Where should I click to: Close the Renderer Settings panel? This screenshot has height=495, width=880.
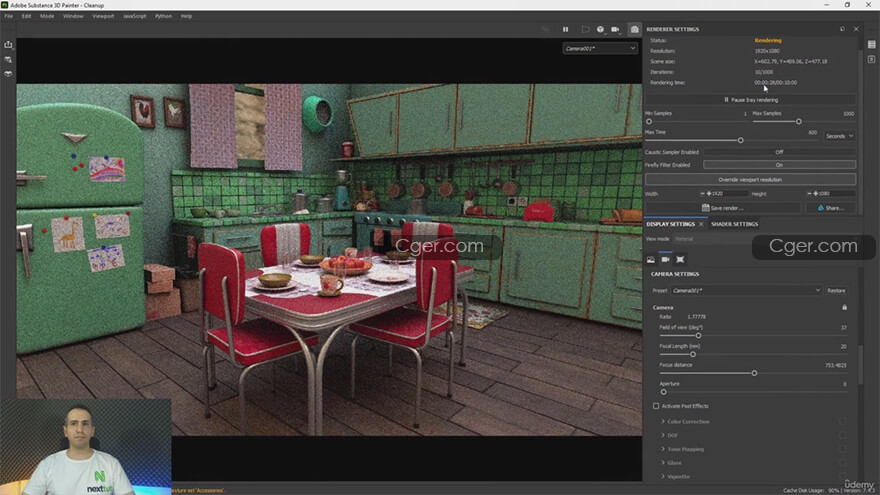coord(856,29)
